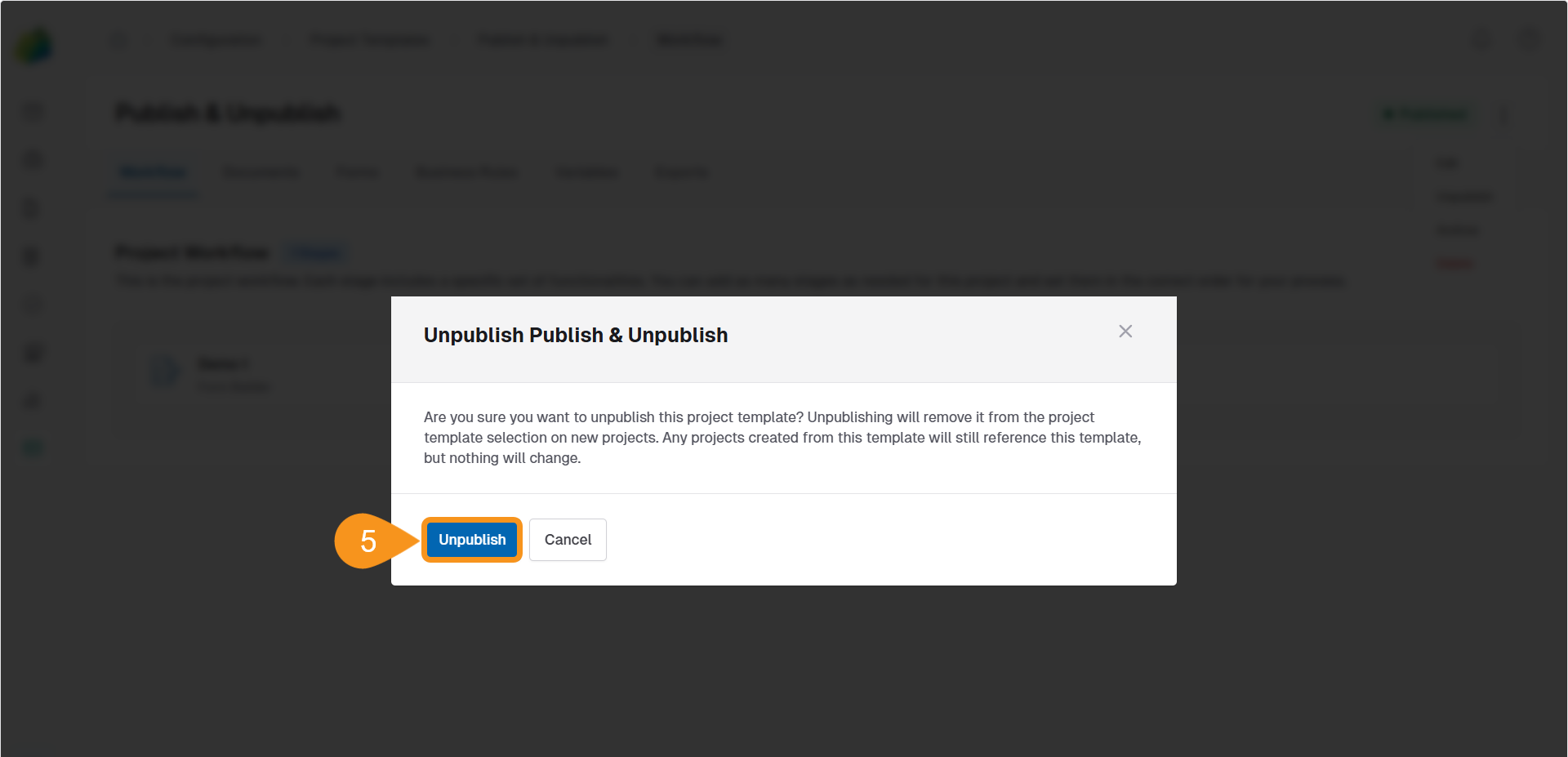Open the three-dot options menu near Published badge
Screen dimensions: 1568x757
[1505, 114]
